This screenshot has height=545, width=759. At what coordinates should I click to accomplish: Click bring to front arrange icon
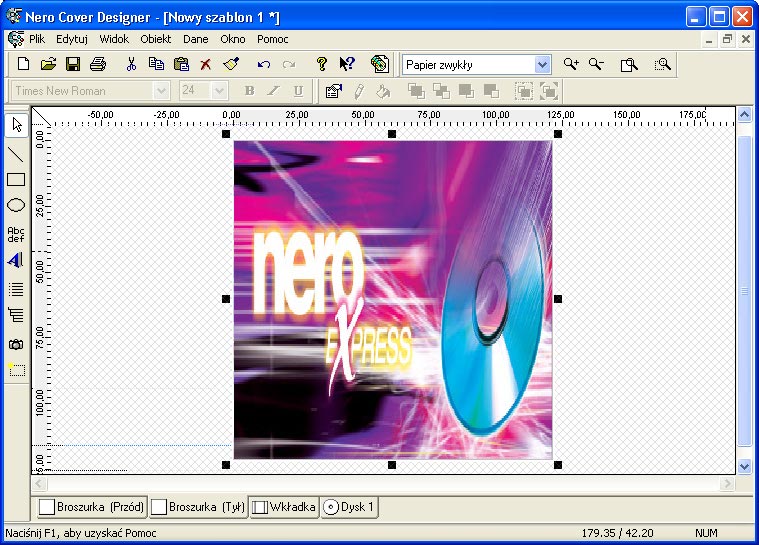pos(416,91)
